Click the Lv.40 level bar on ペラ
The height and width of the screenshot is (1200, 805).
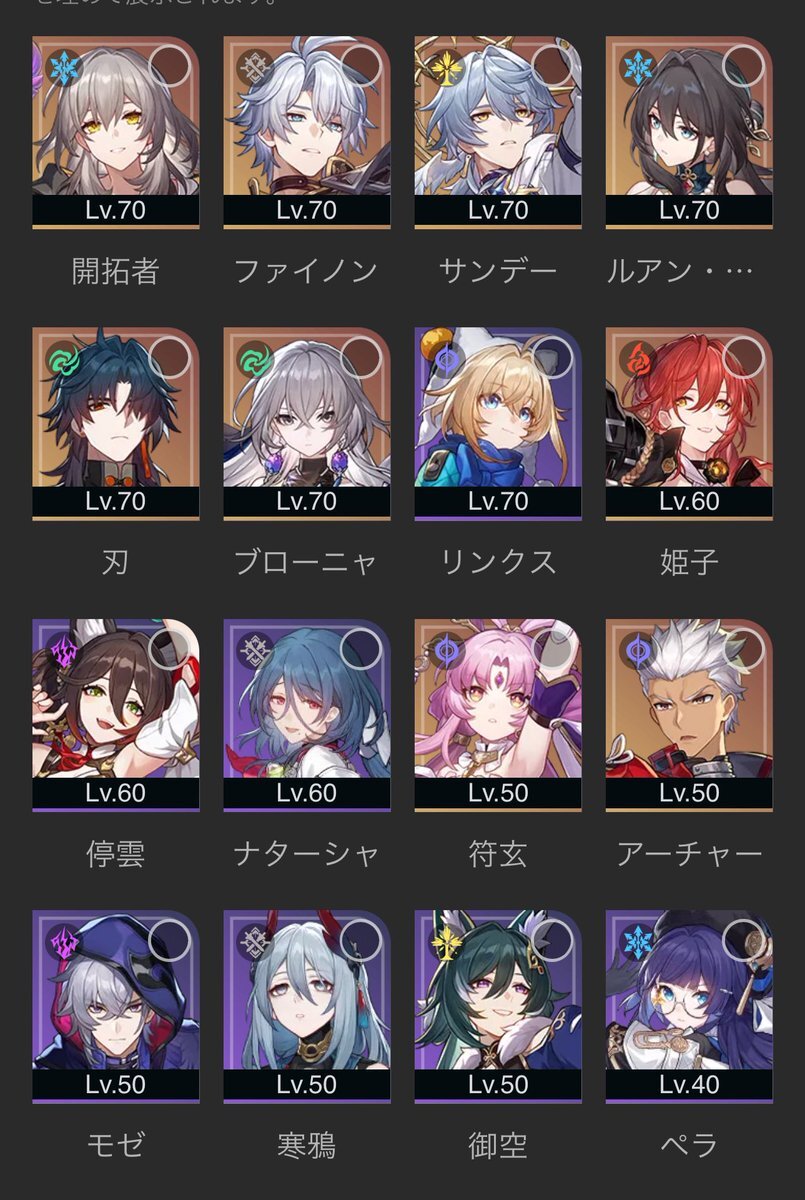click(689, 1084)
